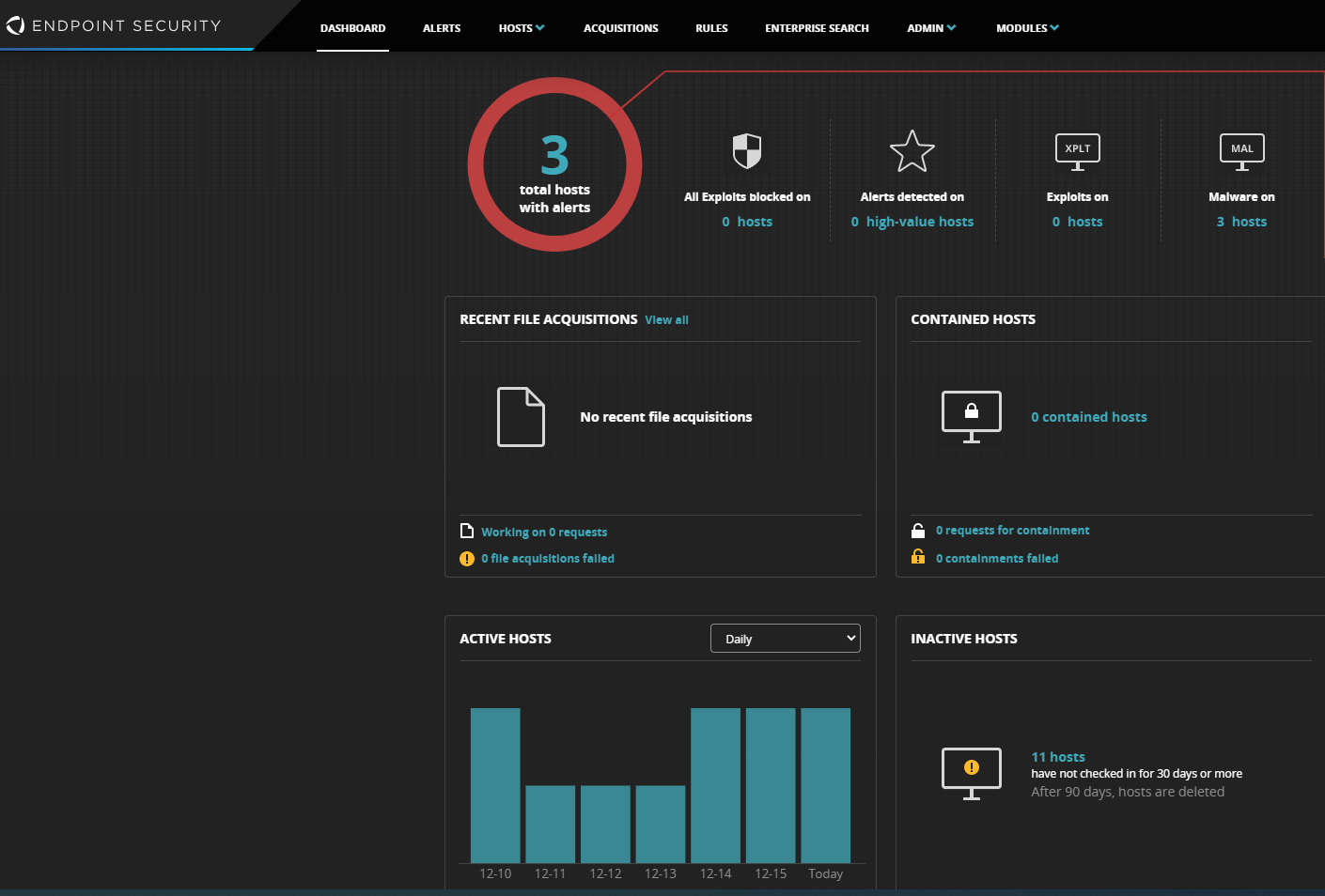Click the MAL malware monitor icon

point(1241,151)
